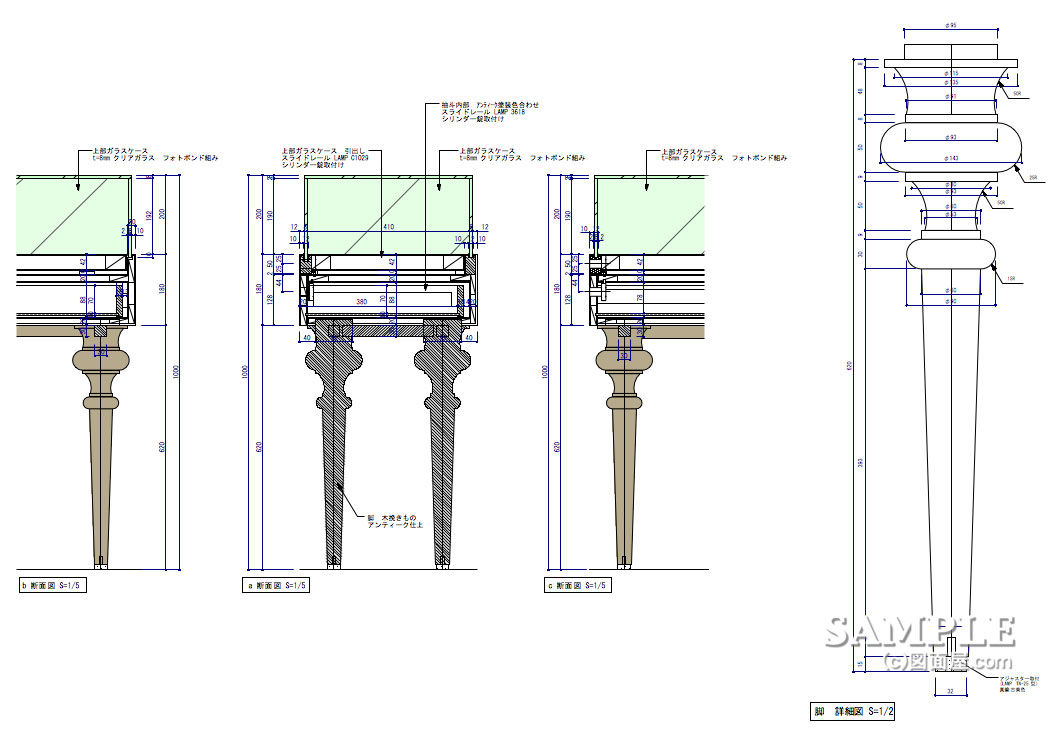Click the '1000' overall height in section a
Screen dimensions: 1055x735
point(246,372)
